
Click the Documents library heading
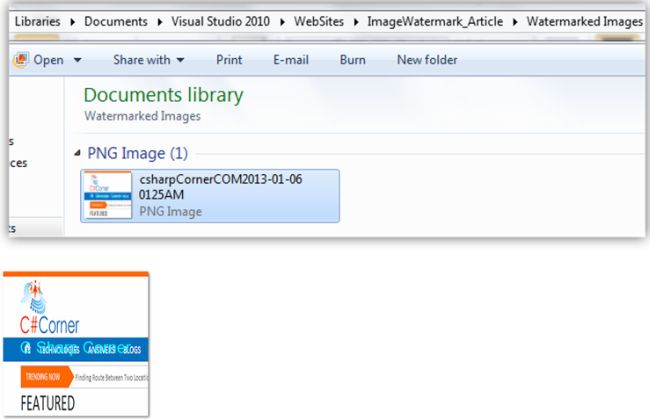tap(163, 95)
